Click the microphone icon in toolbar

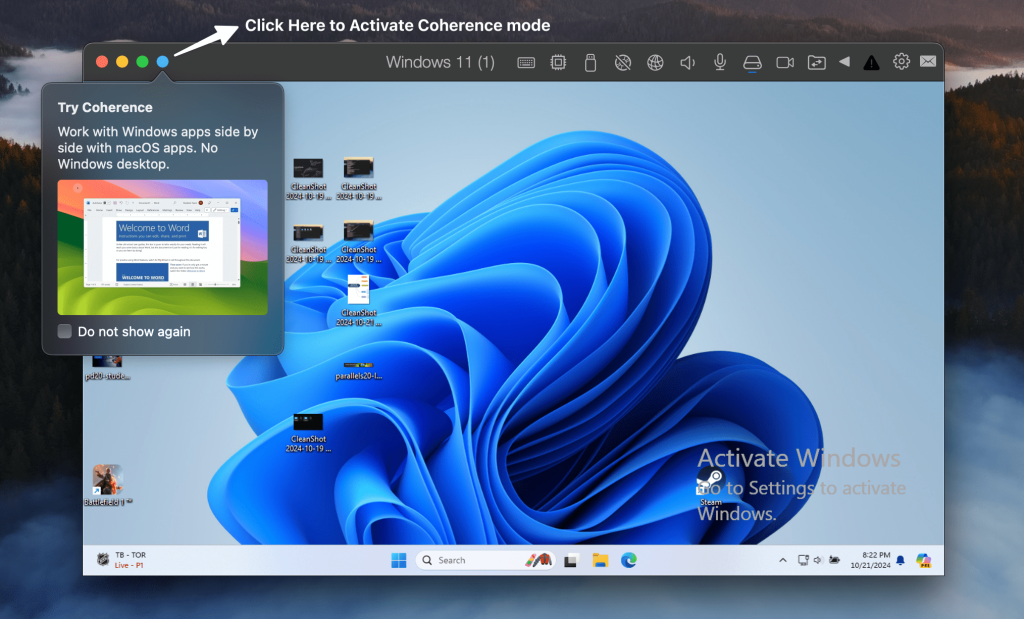point(719,63)
